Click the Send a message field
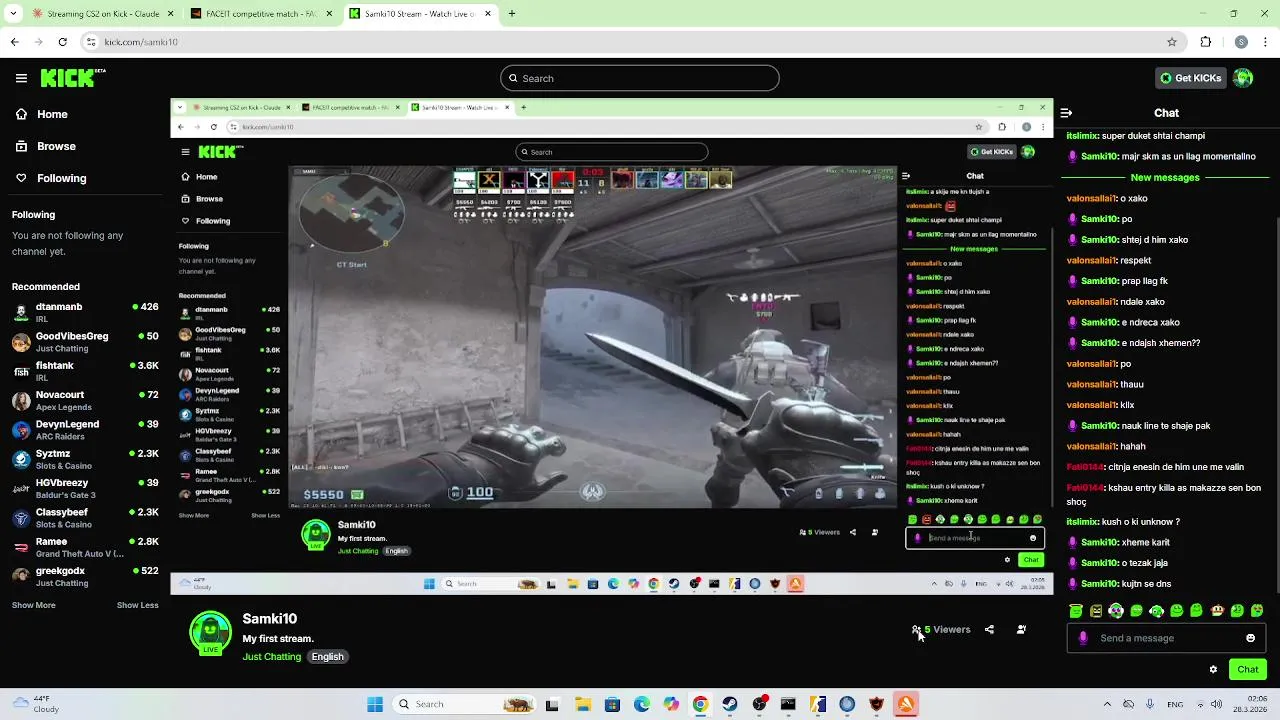 (1167, 638)
